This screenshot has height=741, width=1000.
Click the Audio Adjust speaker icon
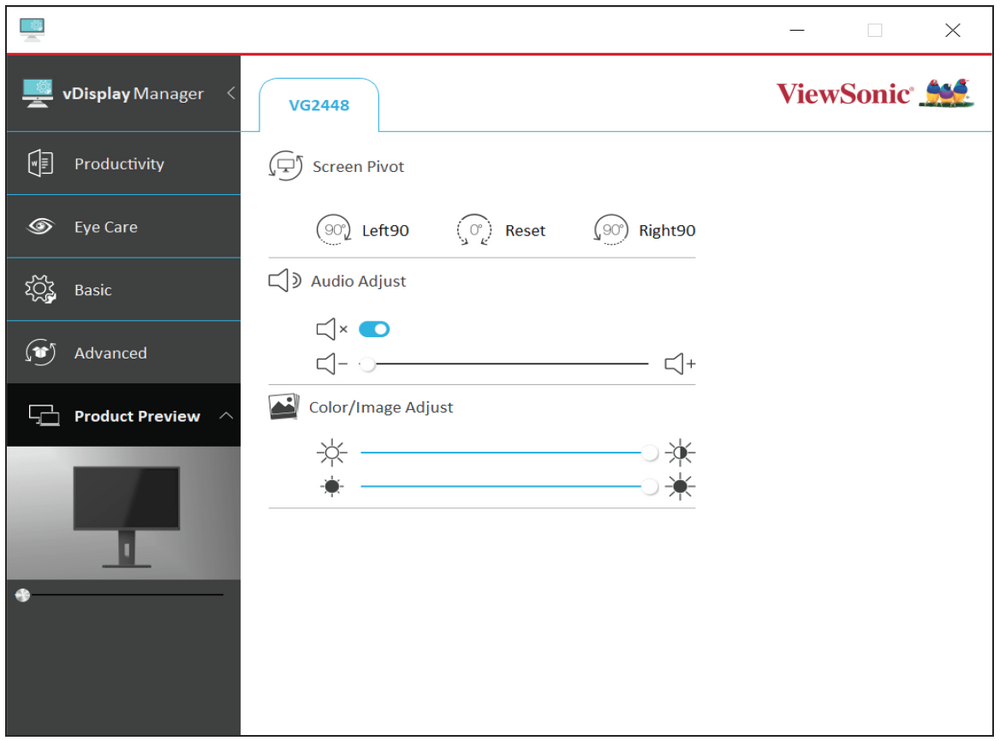pos(284,281)
